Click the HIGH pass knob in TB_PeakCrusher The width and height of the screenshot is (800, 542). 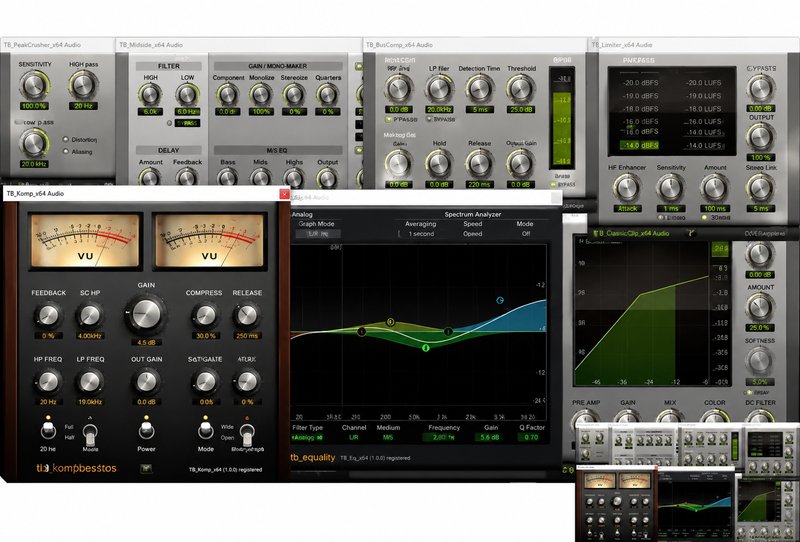(x=83, y=85)
